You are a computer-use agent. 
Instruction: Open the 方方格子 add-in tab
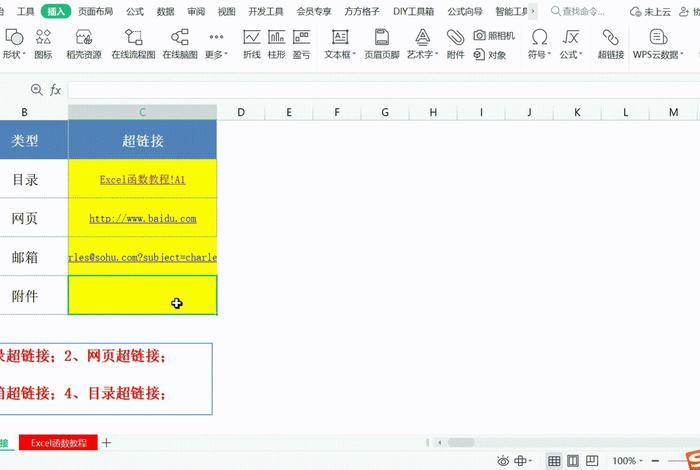tap(362, 12)
